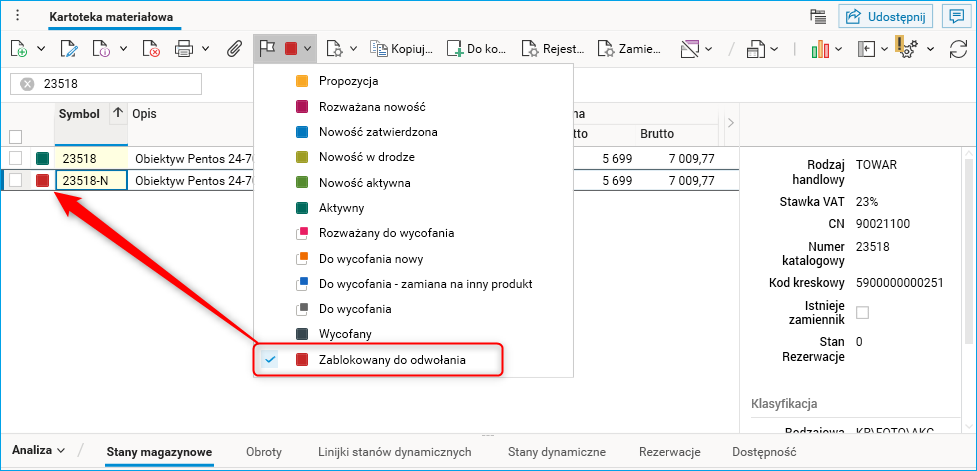Tick the select-all checkbox in table header
The width and height of the screenshot is (977, 471).
[x=16, y=136]
